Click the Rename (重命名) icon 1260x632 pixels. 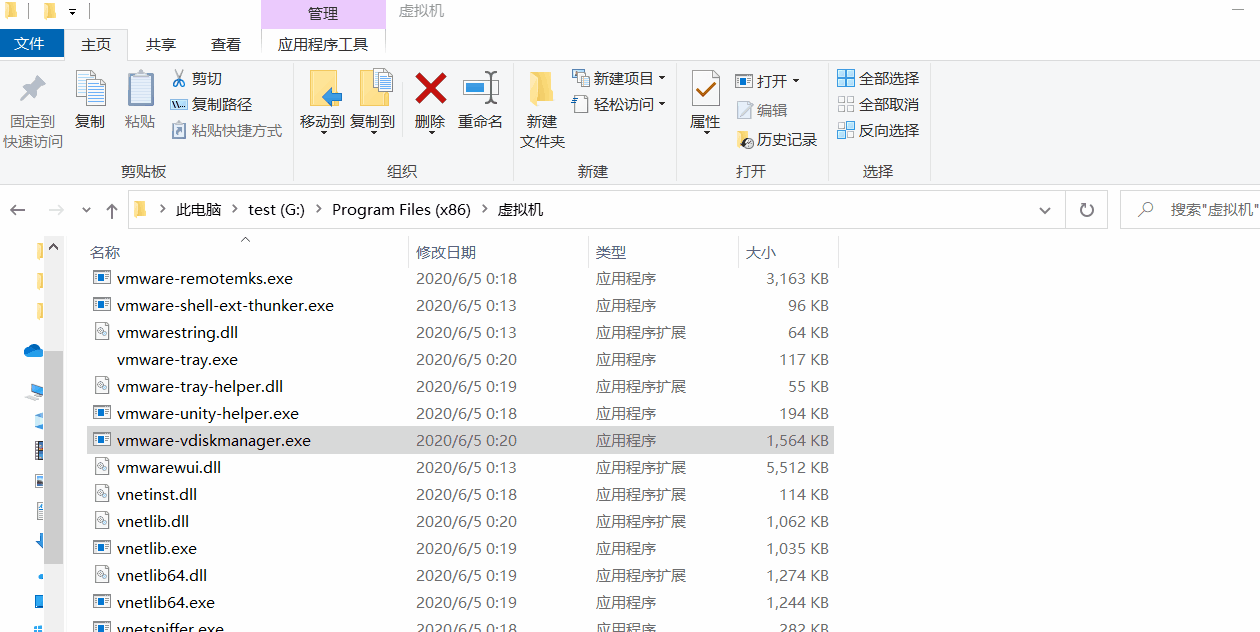pos(480,88)
